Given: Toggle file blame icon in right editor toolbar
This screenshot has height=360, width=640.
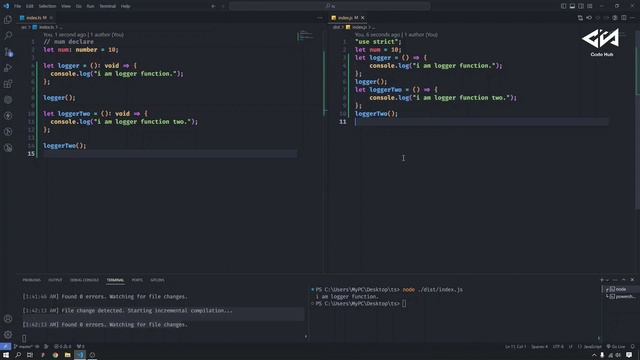Looking at the screenshot, I should point(615,18).
